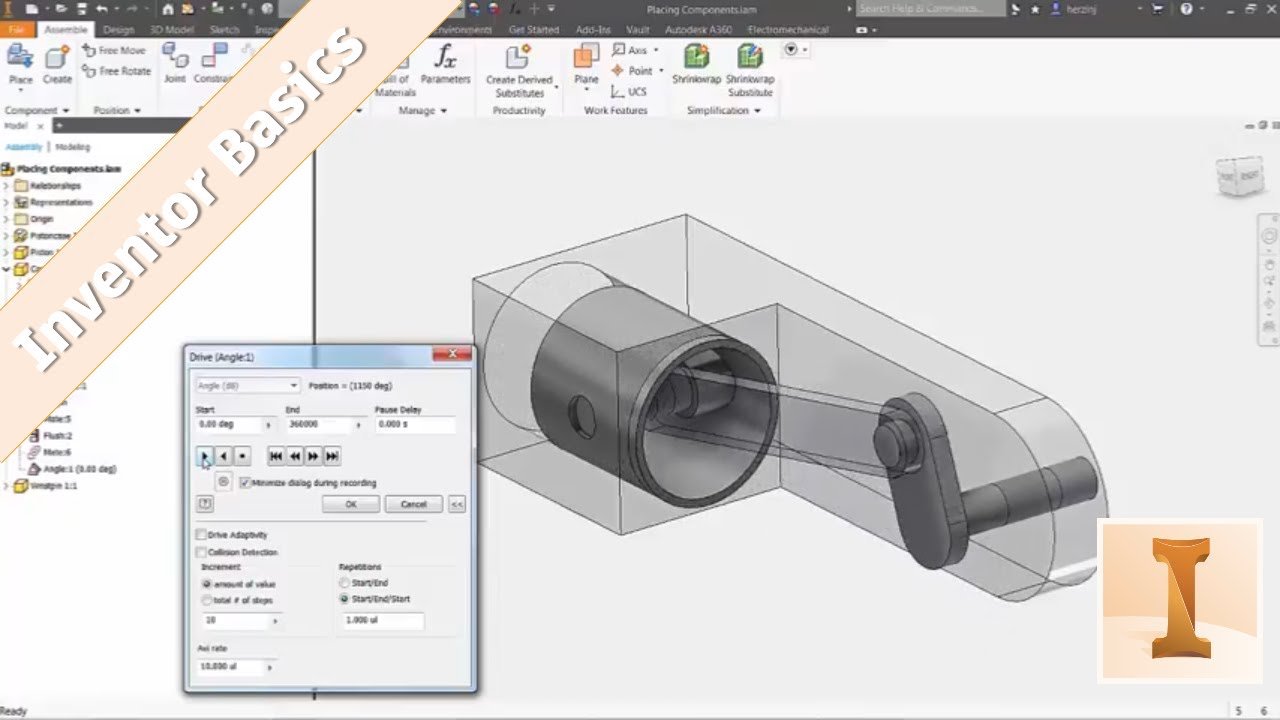The height and width of the screenshot is (720, 1280).
Task: Select the Free Move tool
Action: [x=114, y=50]
